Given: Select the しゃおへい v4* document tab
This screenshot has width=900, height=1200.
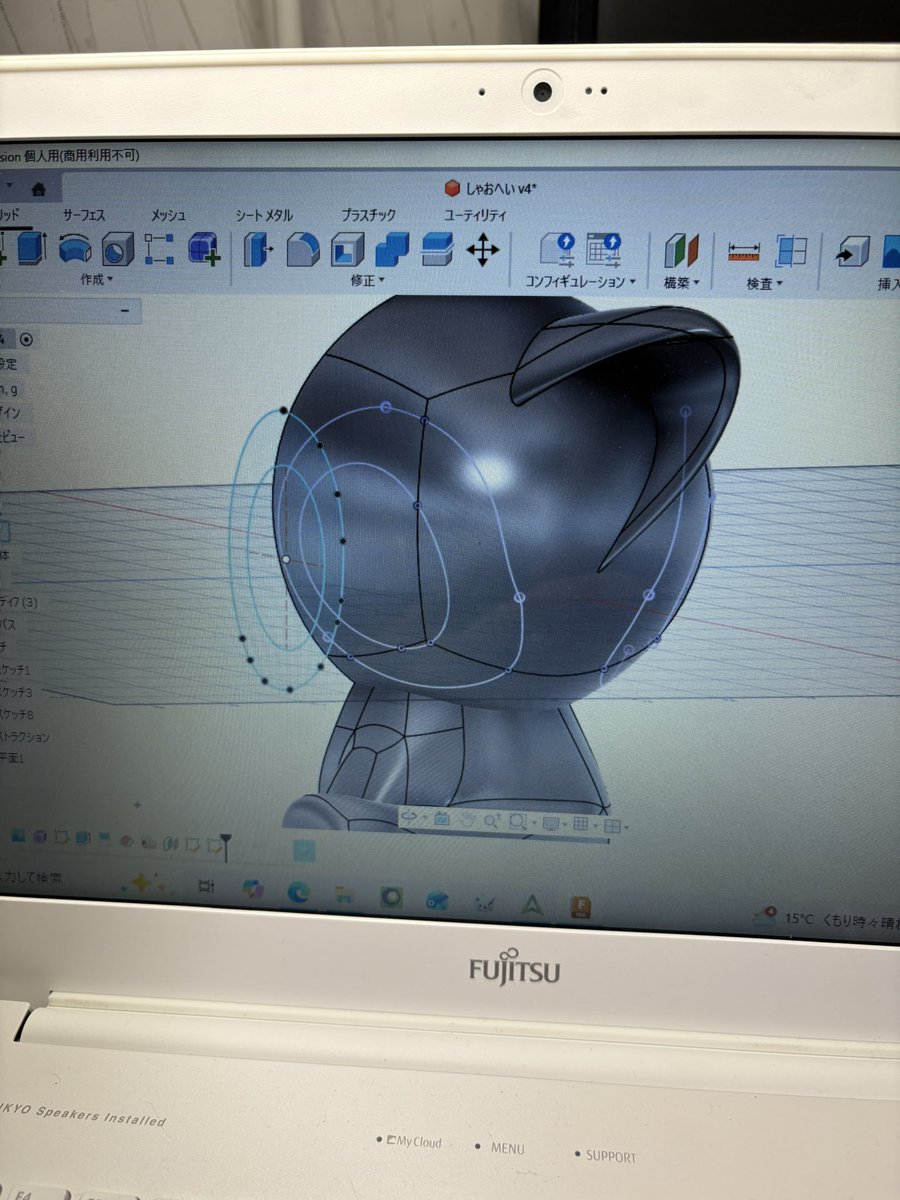Looking at the screenshot, I should point(491,188).
